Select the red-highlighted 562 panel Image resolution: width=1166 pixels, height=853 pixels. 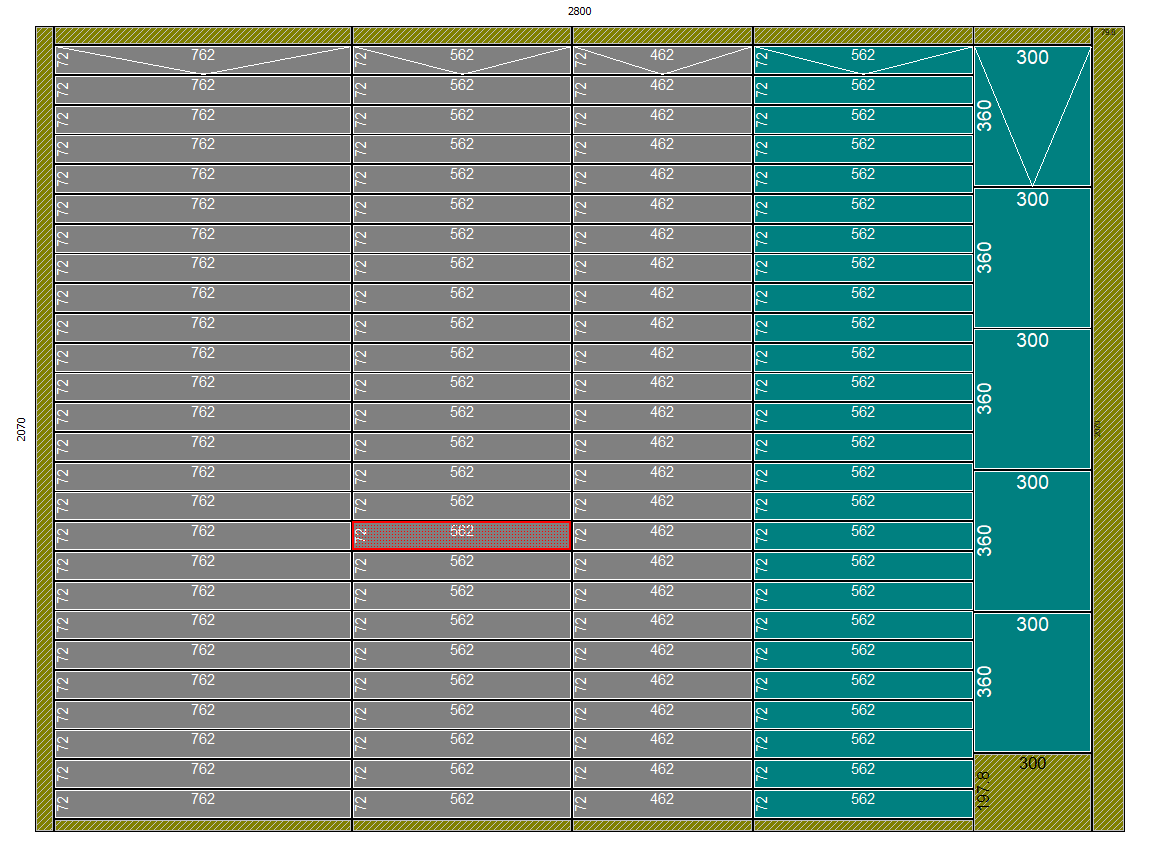[461, 535]
